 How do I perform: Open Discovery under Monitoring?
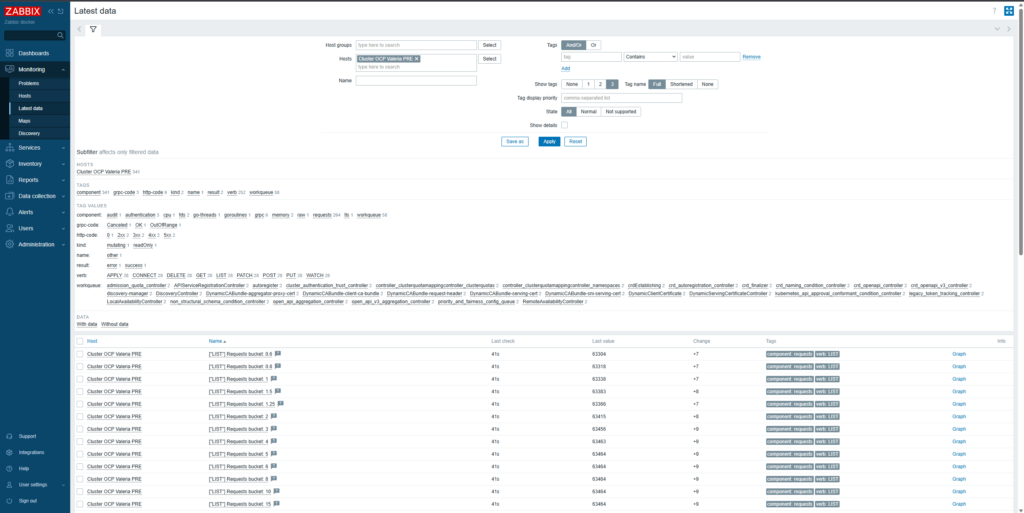tap(29, 133)
